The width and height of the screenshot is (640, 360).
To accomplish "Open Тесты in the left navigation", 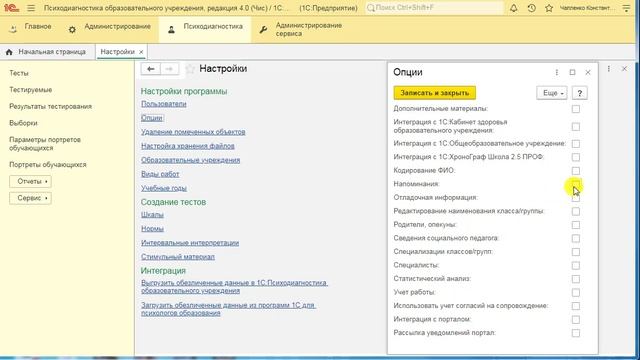I will click(19, 73).
